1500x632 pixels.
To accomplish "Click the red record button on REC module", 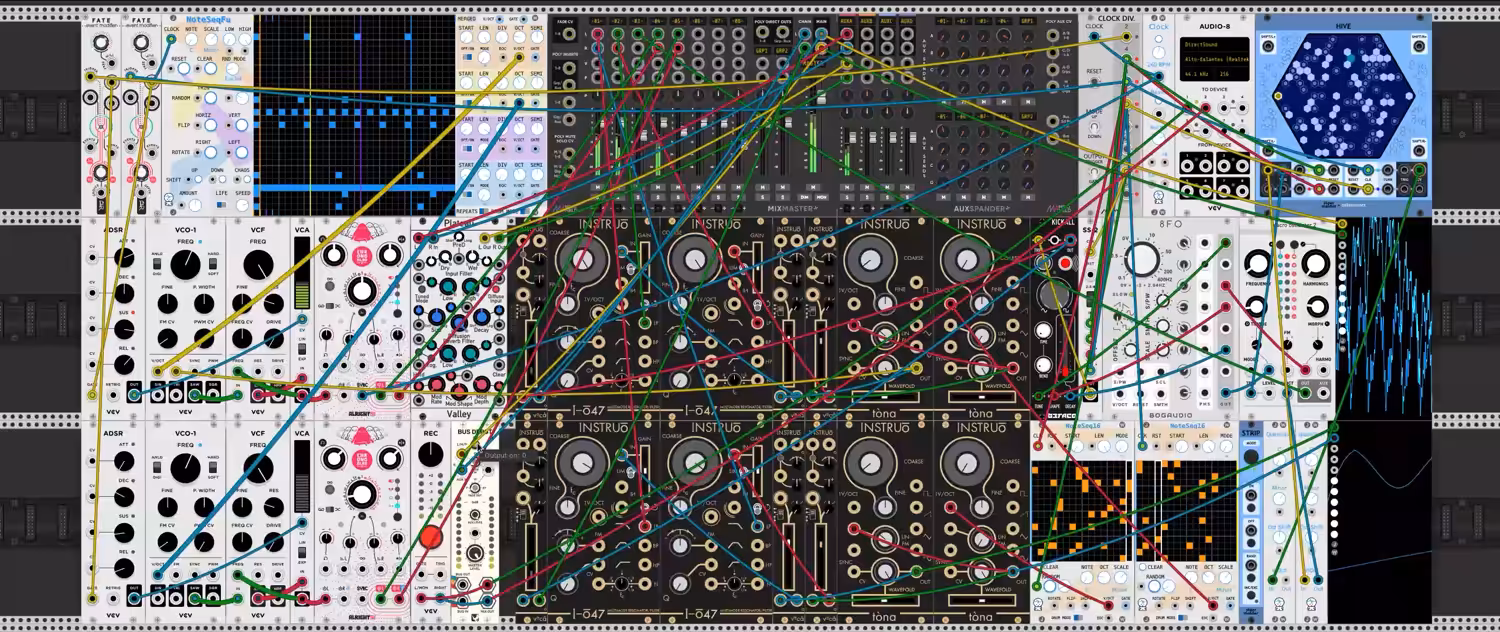I will 430,537.
